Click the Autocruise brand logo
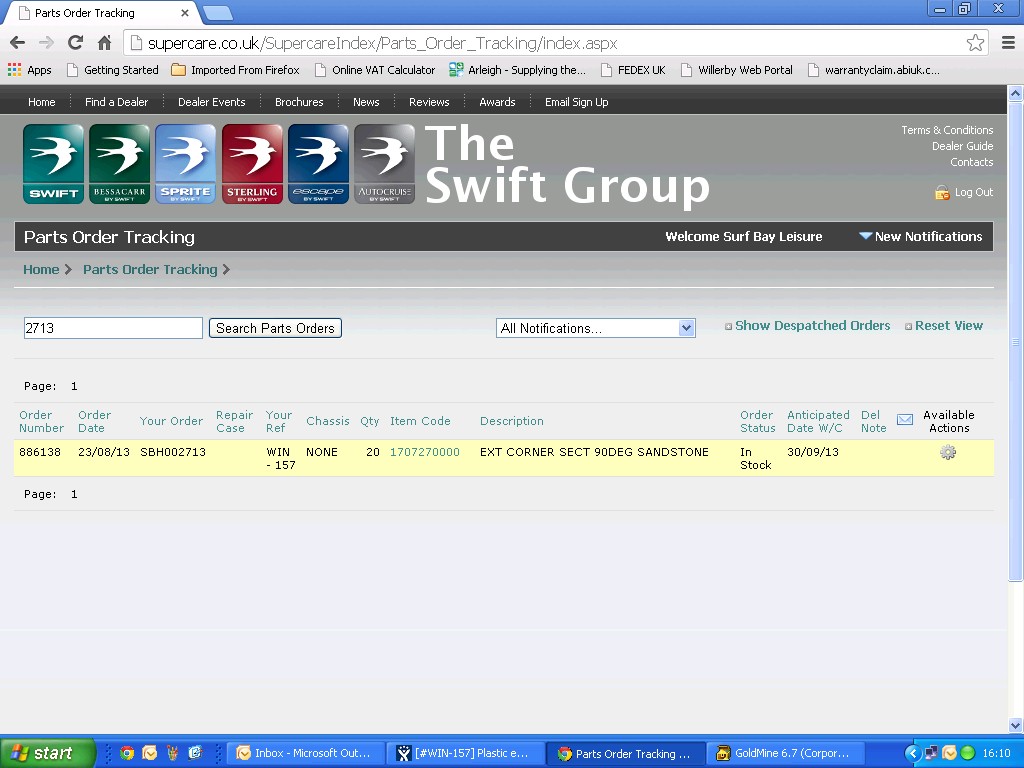1024x768 pixels. [385, 164]
